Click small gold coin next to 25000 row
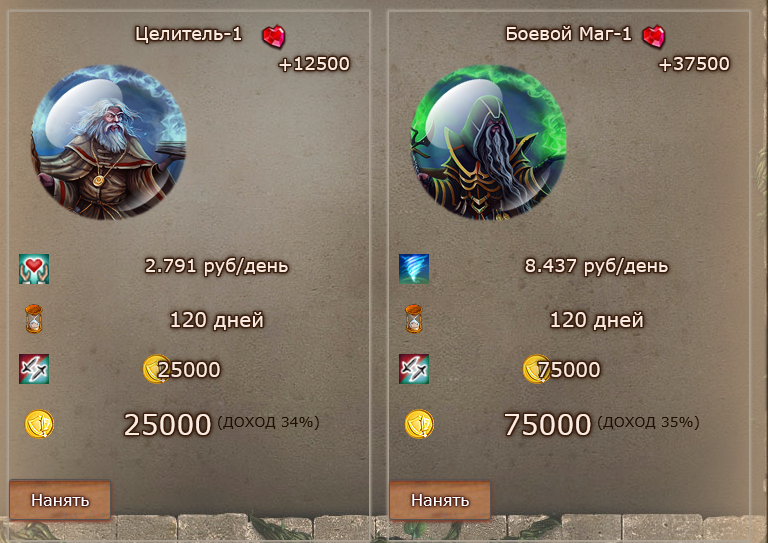The image size is (768, 543). coord(155,369)
